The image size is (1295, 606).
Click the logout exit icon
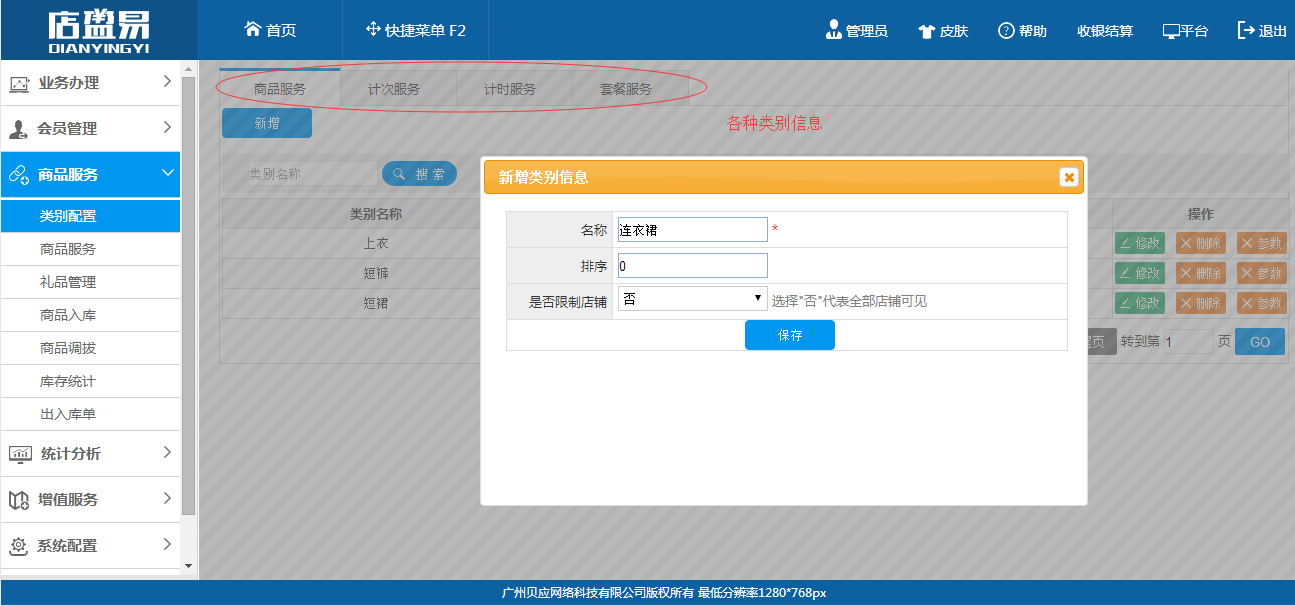coord(1246,30)
